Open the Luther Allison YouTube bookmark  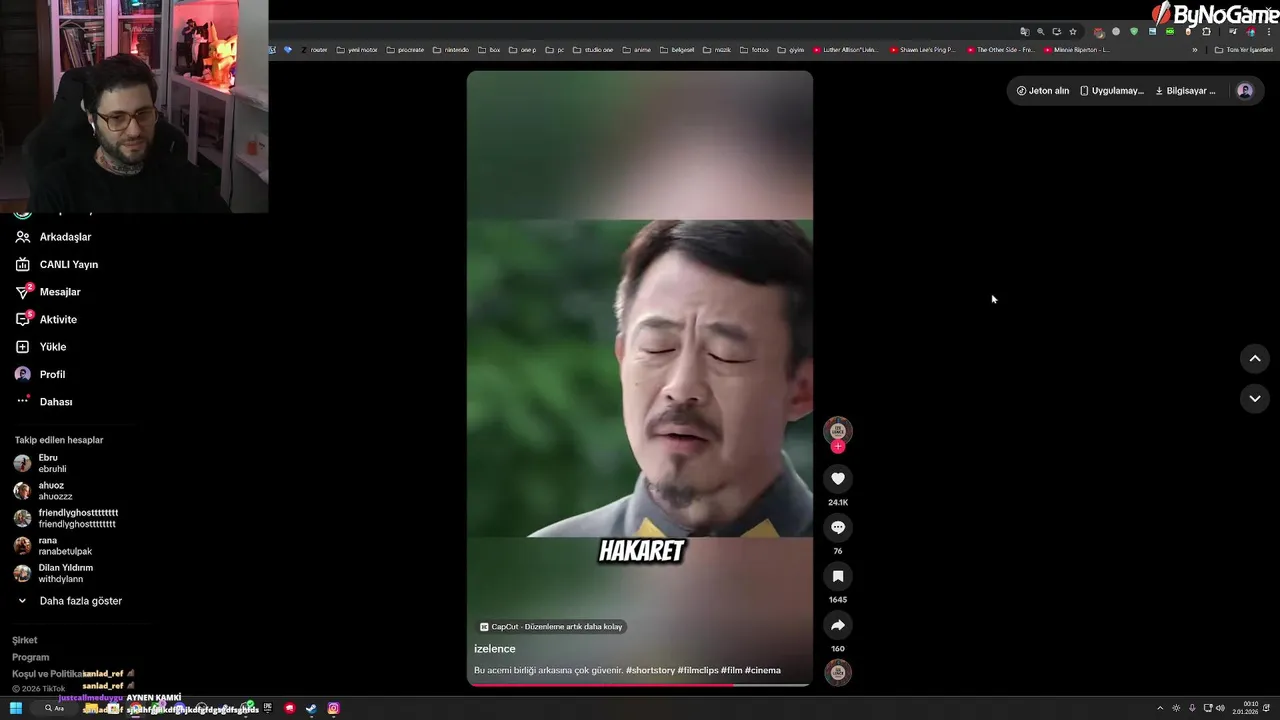tap(846, 49)
